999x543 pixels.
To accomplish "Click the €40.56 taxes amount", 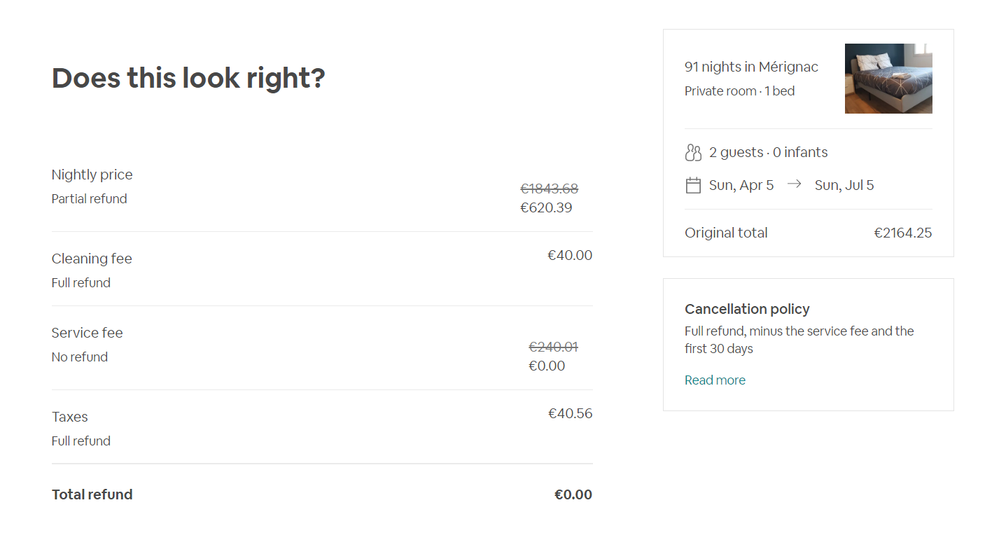I will click(x=570, y=413).
